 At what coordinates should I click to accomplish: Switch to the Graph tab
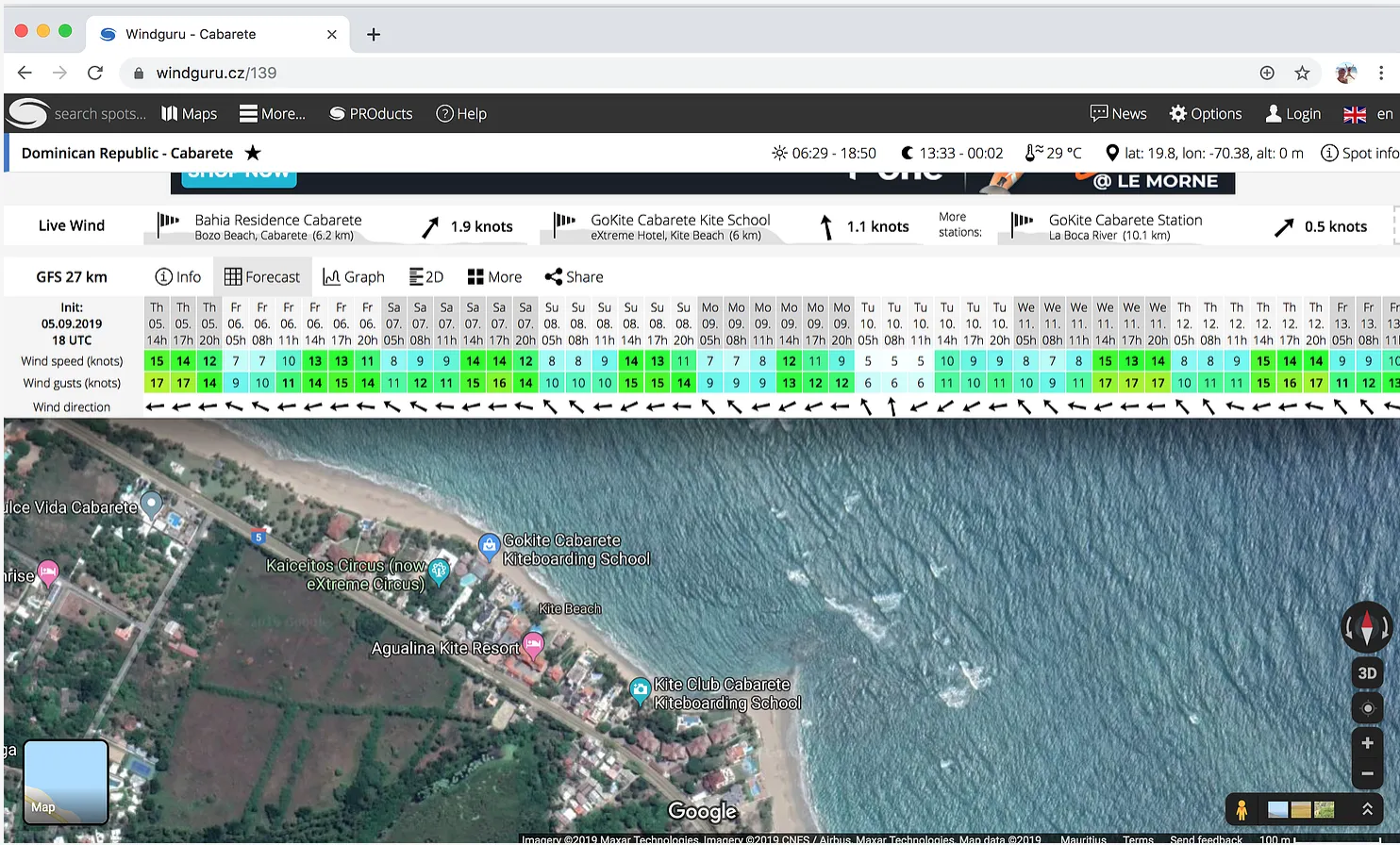click(x=354, y=277)
